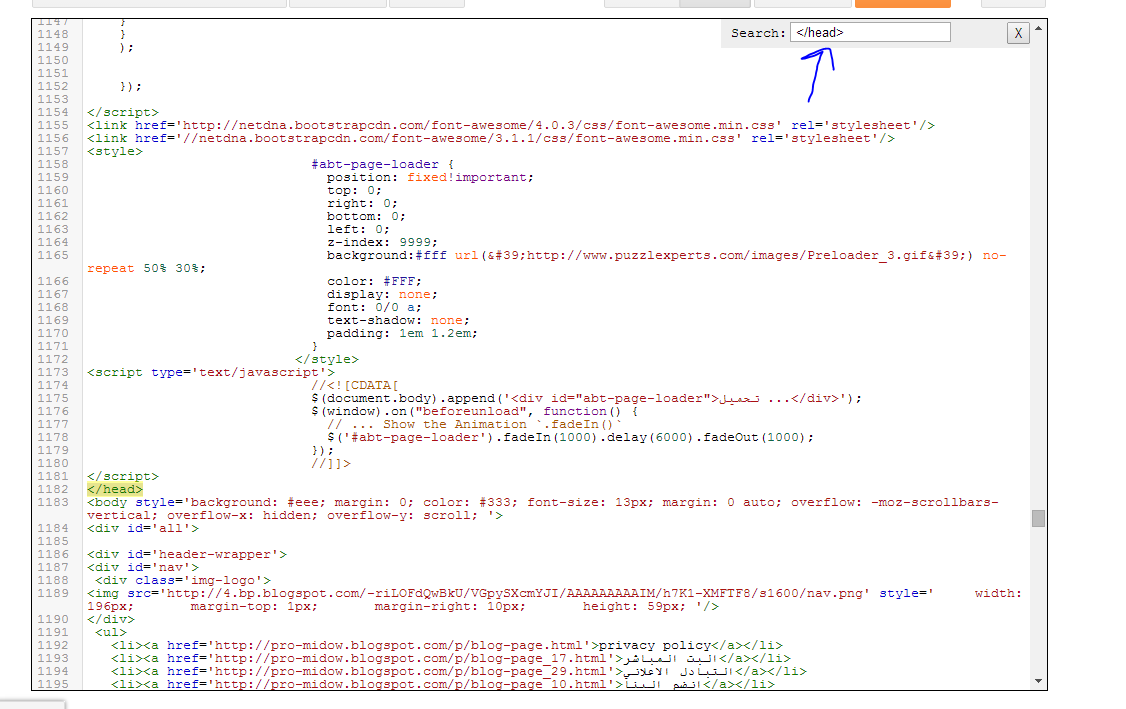1126x709 pixels.
Task: Click the 'color: #FFF;' CSS line
Action: tap(374, 281)
